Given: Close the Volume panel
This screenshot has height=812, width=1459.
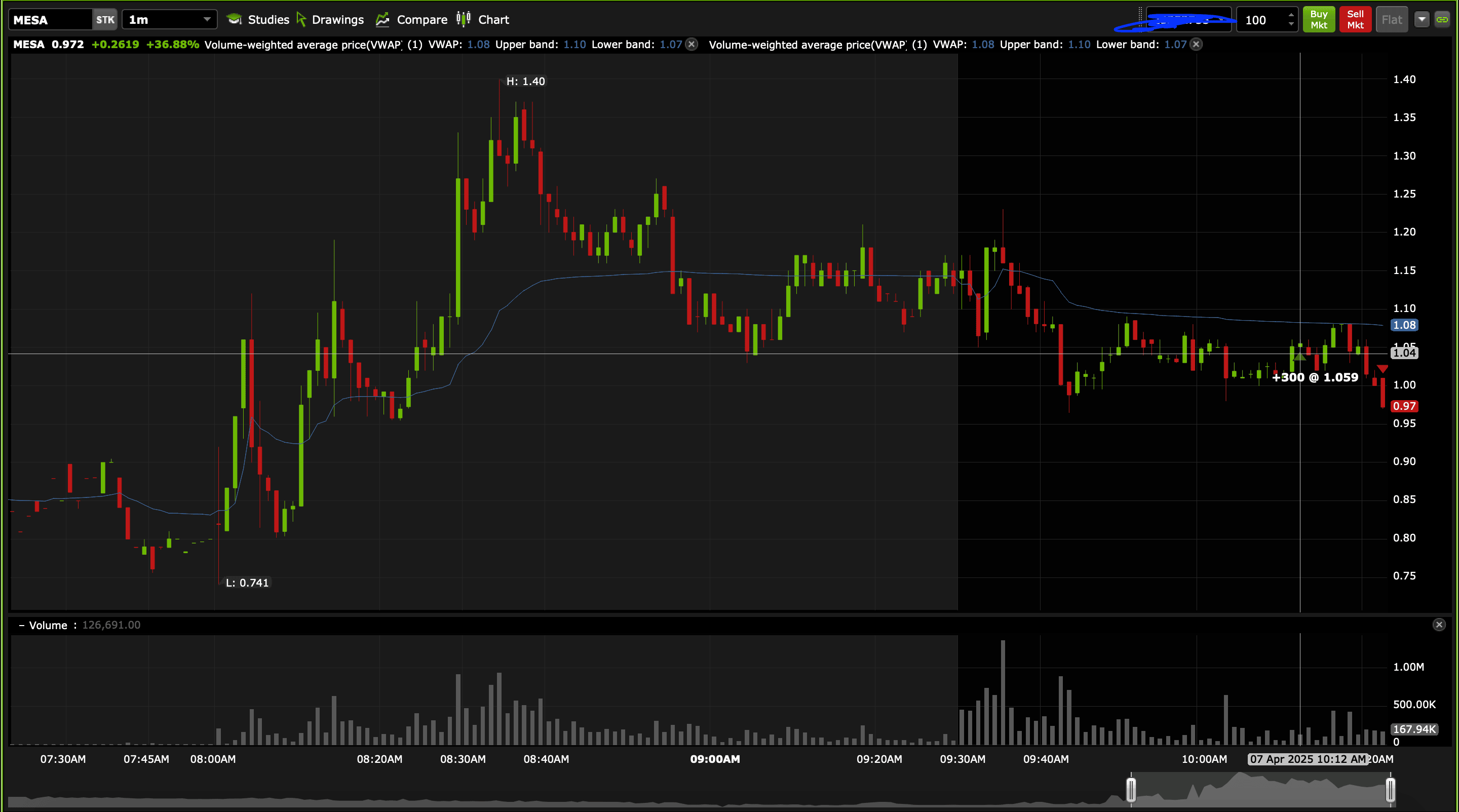Looking at the screenshot, I should (x=1439, y=625).
